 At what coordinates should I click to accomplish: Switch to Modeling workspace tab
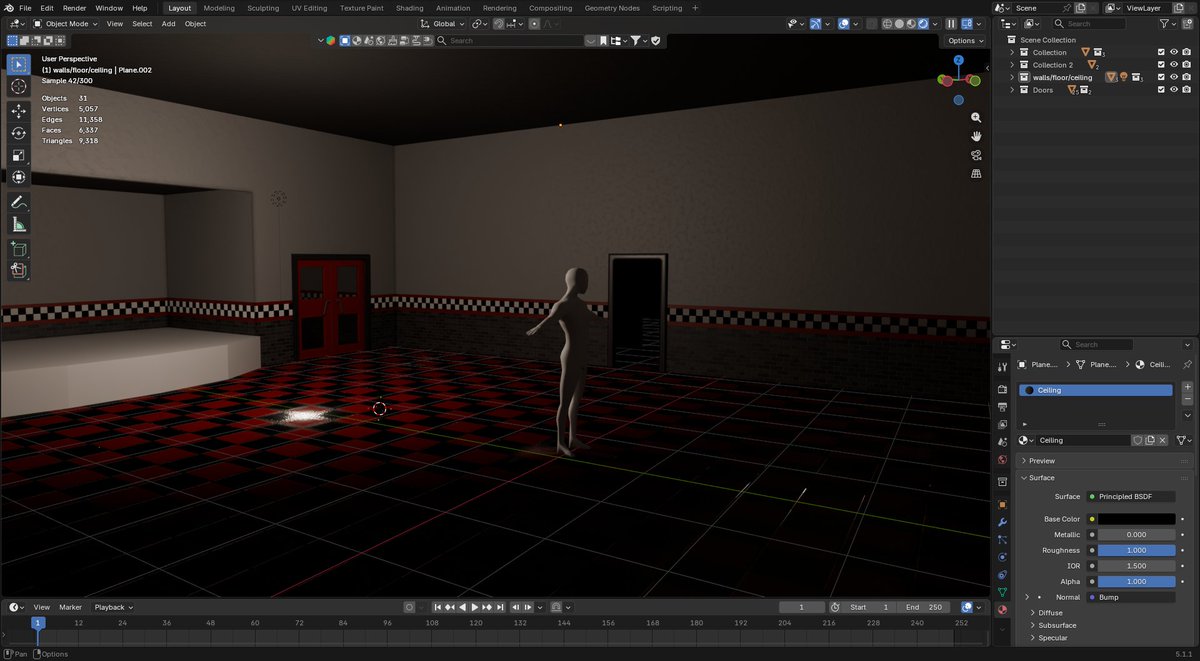pyautogui.click(x=219, y=8)
